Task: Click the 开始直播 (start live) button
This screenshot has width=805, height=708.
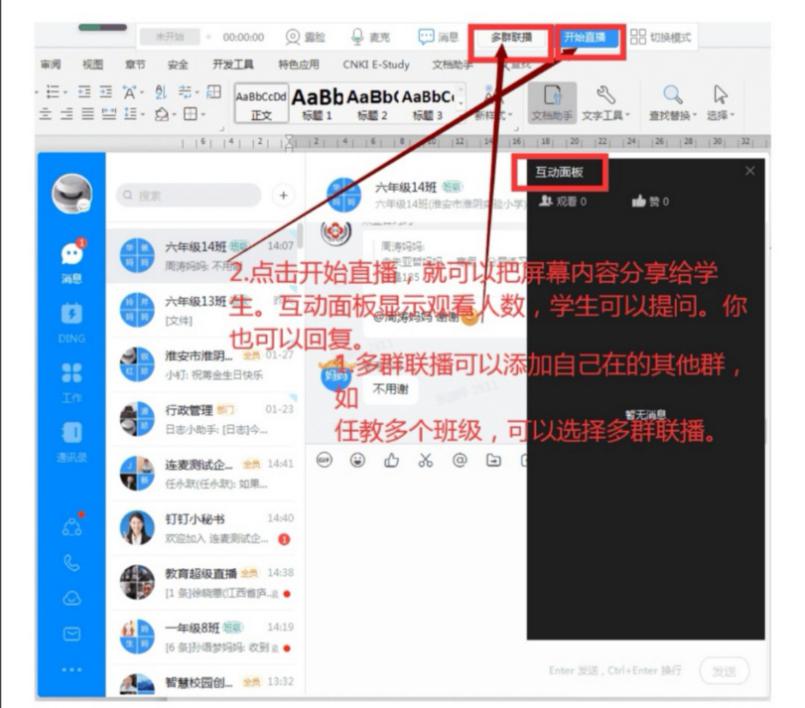Action: tap(590, 38)
